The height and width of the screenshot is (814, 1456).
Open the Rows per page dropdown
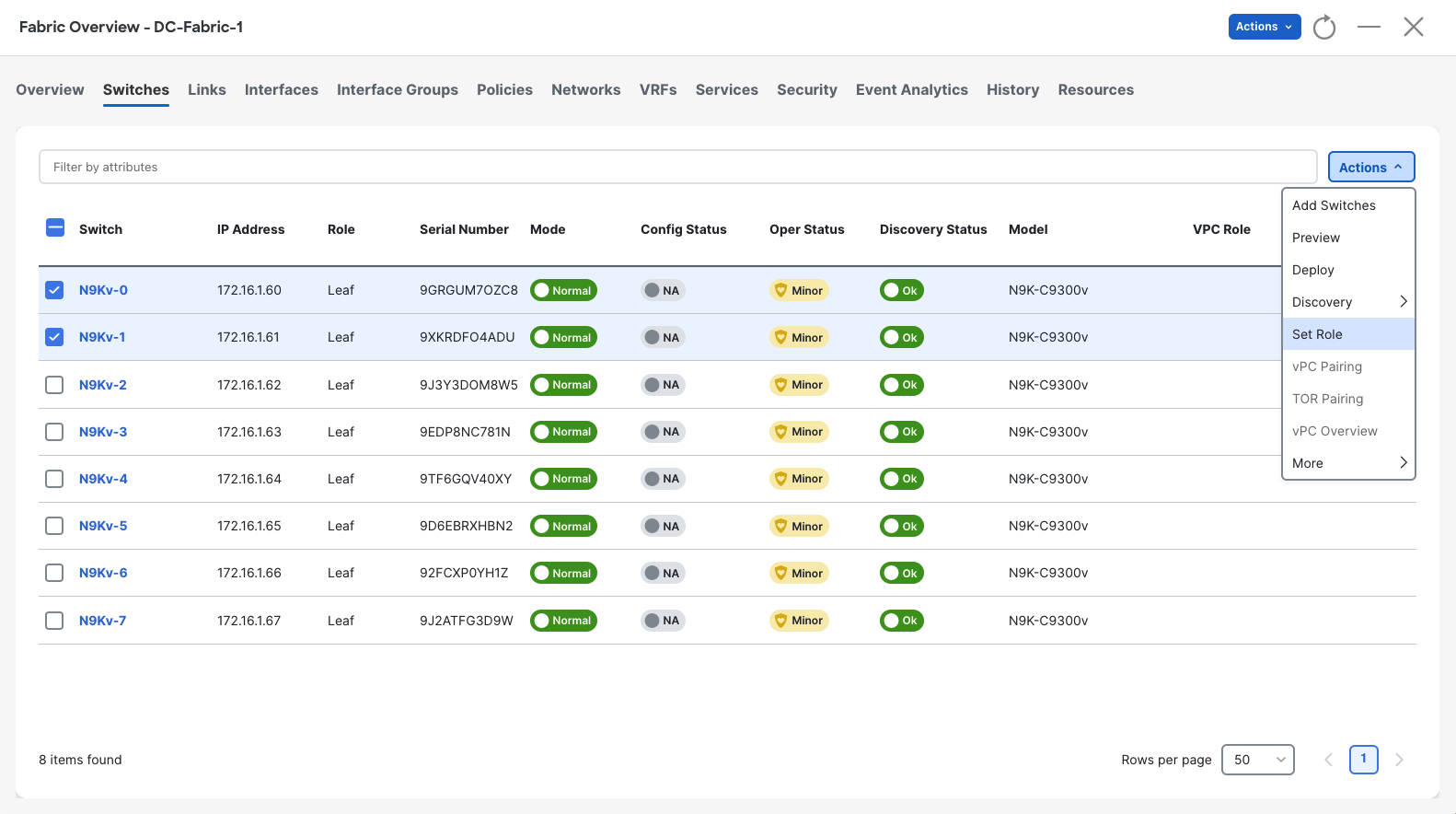[x=1258, y=760]
